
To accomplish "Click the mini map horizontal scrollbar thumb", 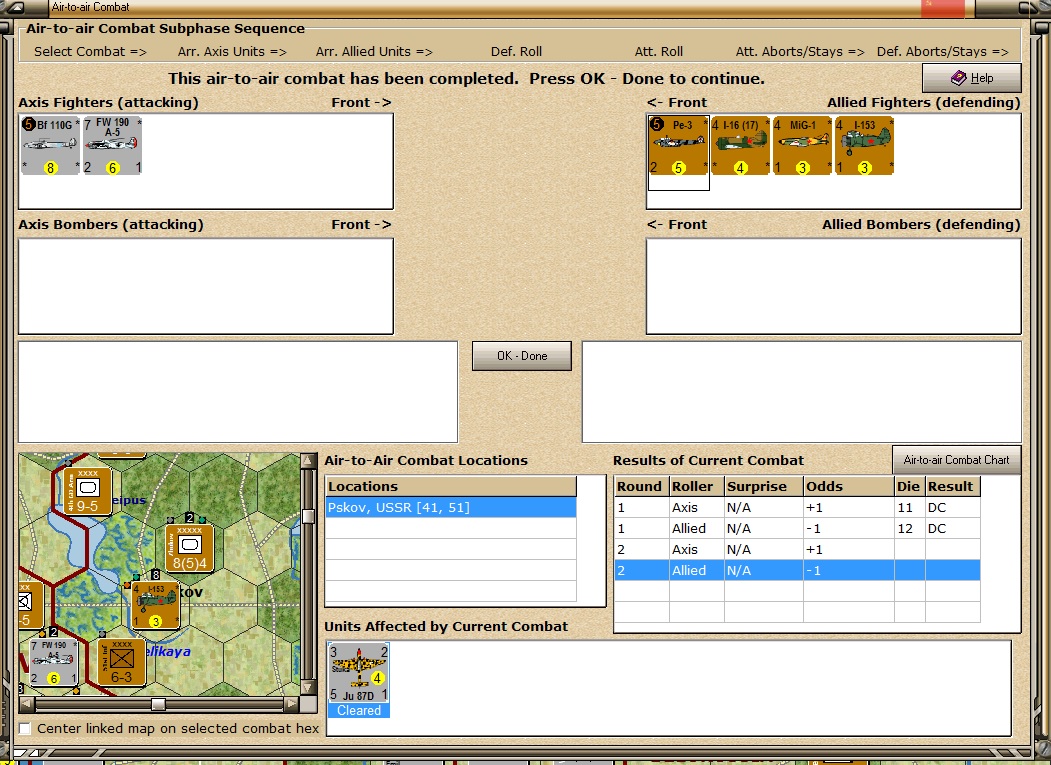I will click(x=158, y=704).
